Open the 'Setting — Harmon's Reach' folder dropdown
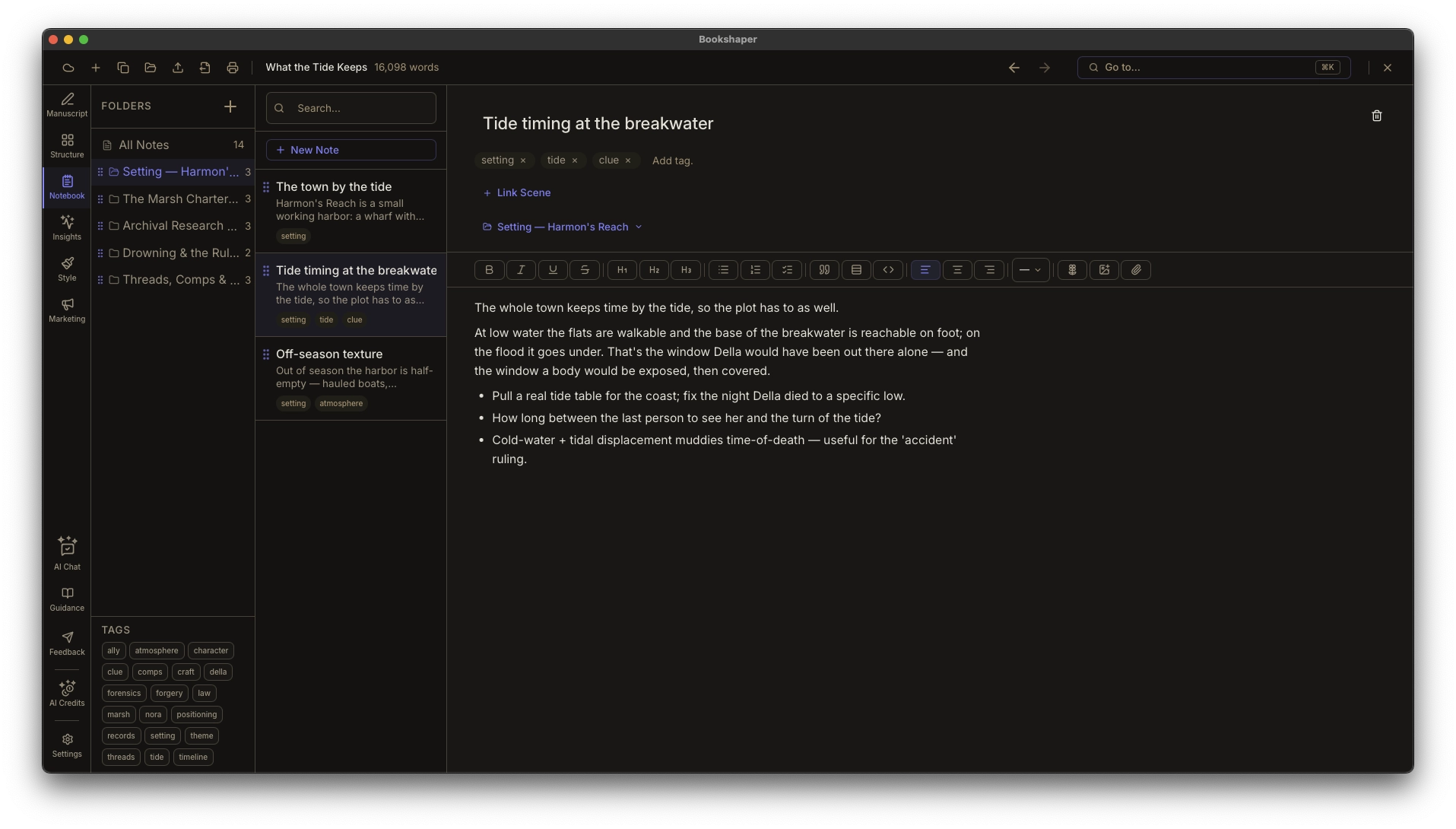 click(x=563, y=227)
